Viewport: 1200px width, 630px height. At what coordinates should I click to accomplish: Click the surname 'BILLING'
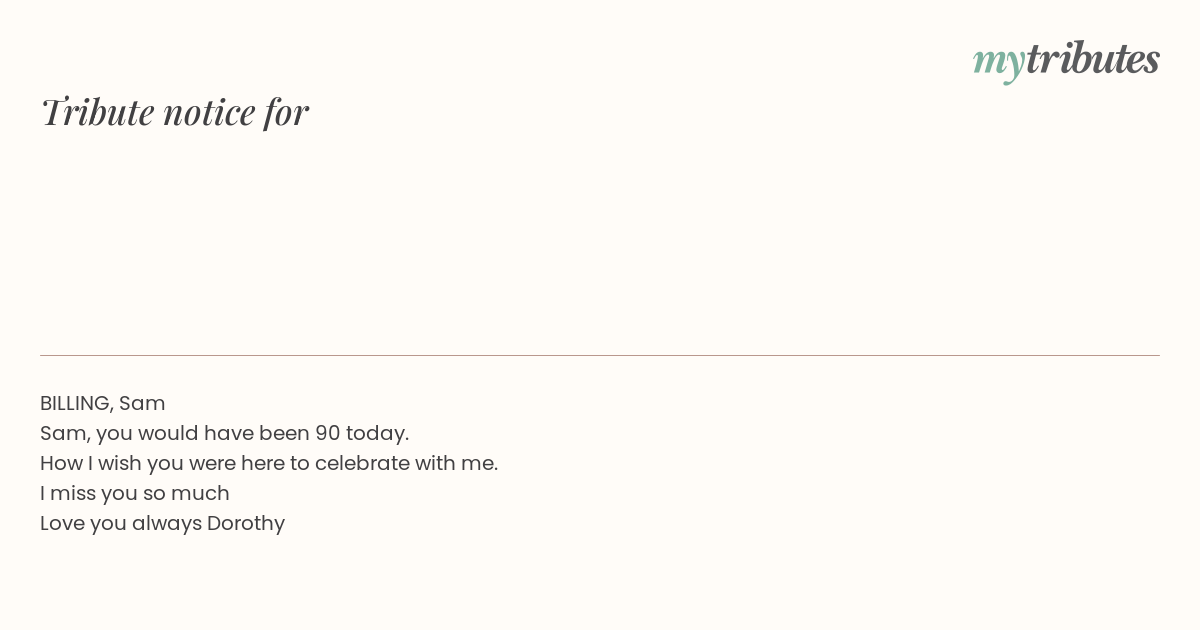tap(75, 403)
